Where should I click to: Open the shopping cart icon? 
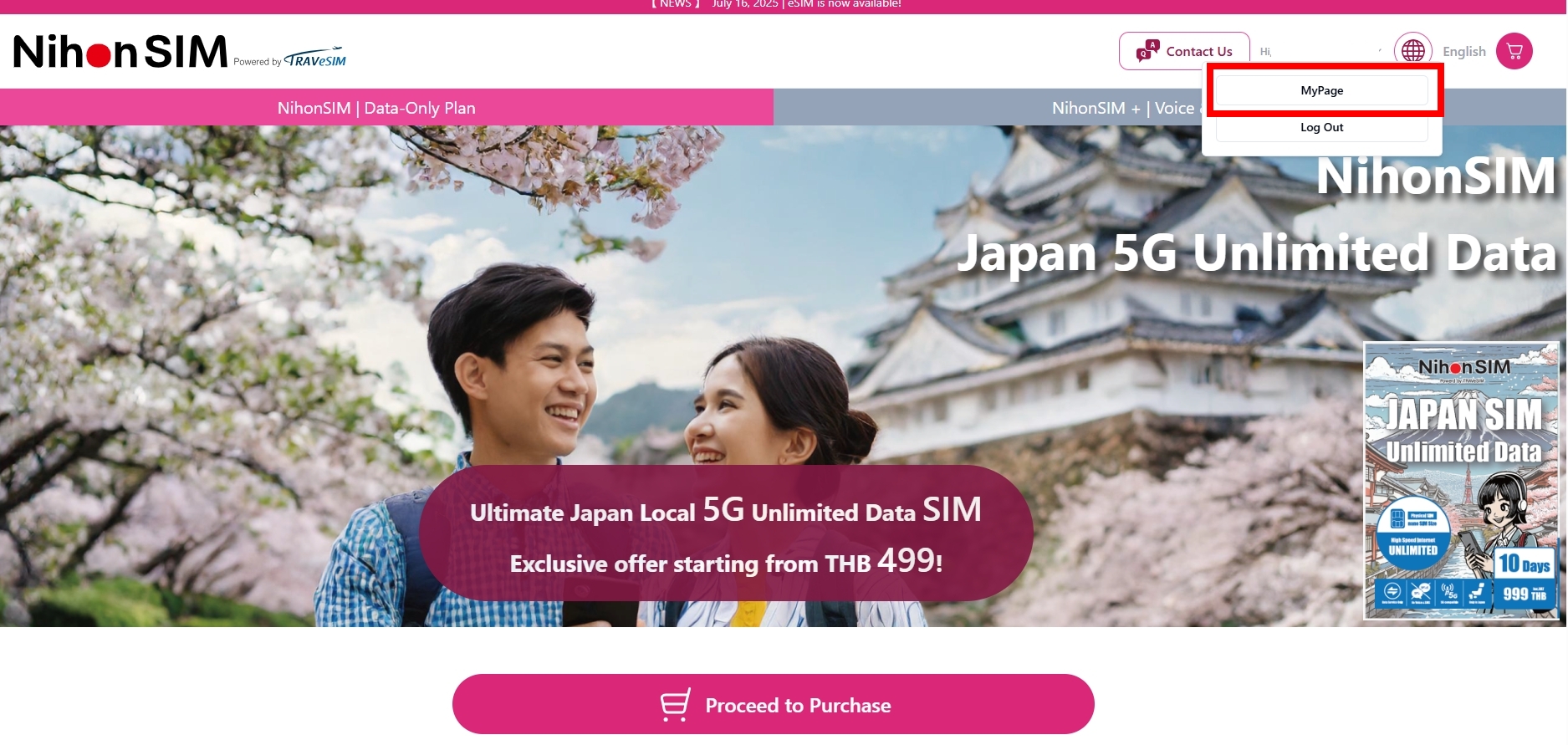pos(1514,51)
